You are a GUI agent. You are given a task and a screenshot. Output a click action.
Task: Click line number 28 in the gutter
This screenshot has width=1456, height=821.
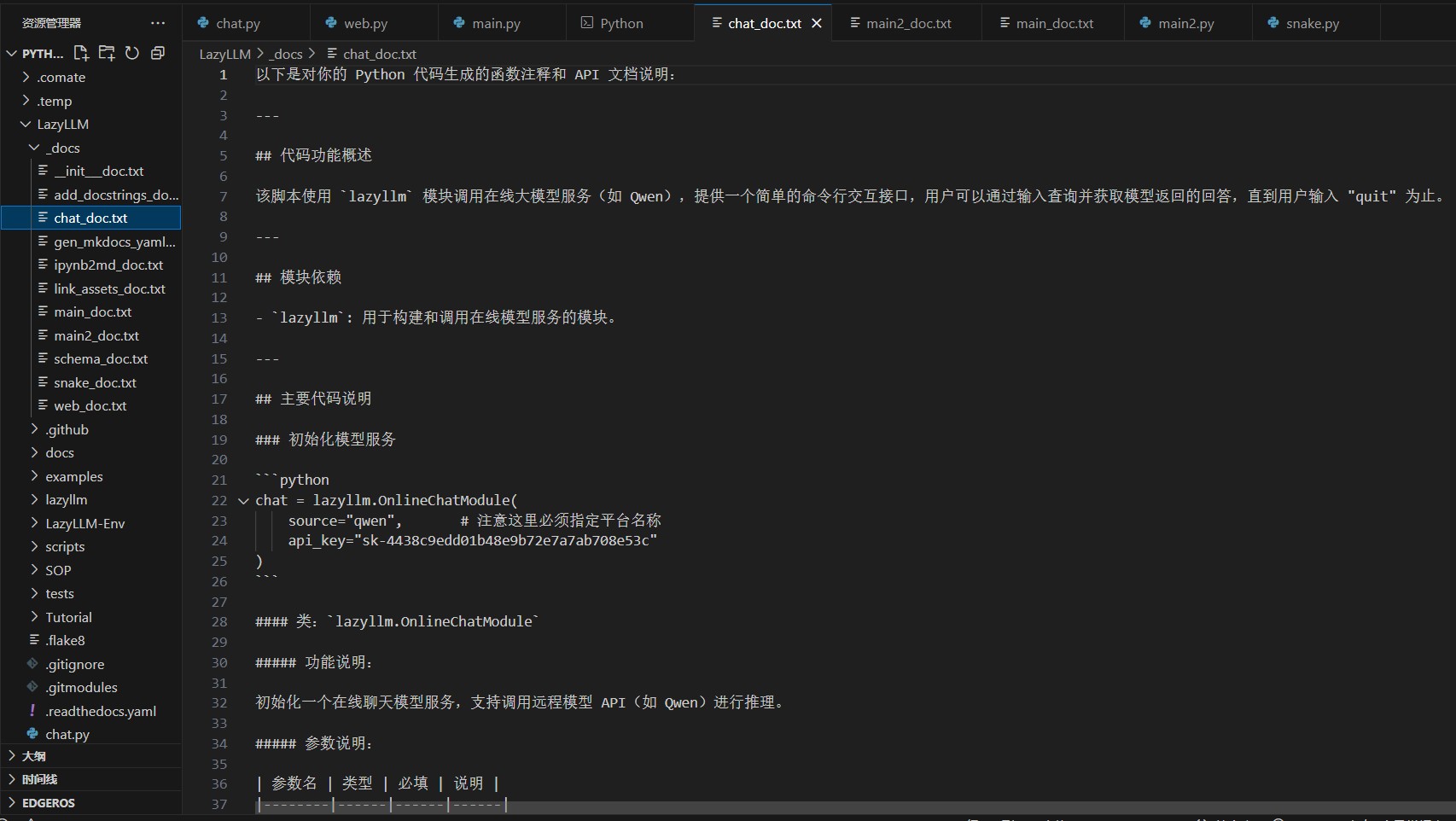pyautogui.click(x=219, y=622)
